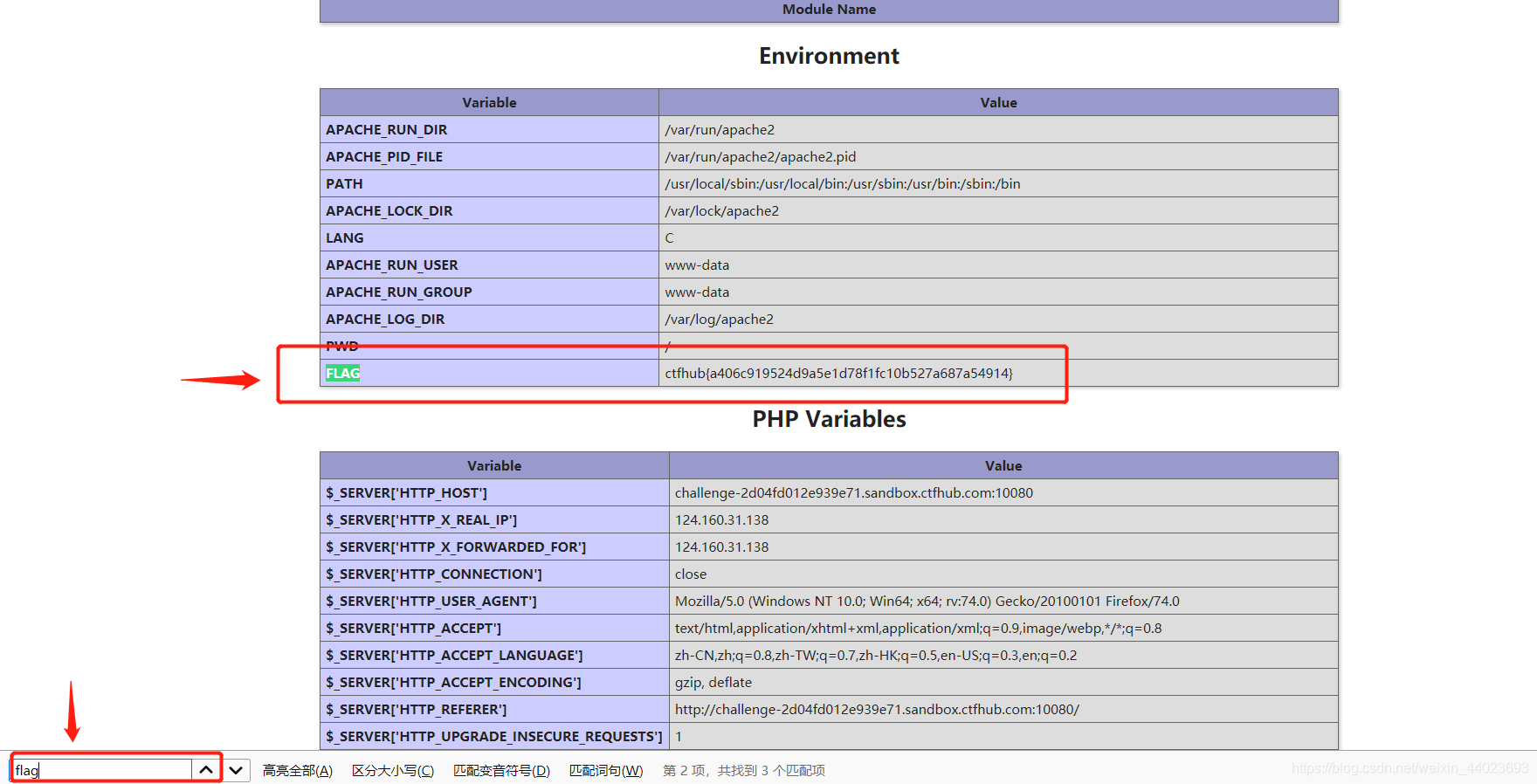This screenshot has height=784, width=1537.
Task: Click $_SERVER['HTTP_HOST'] variable cell
Action: (x=494, y=492)
